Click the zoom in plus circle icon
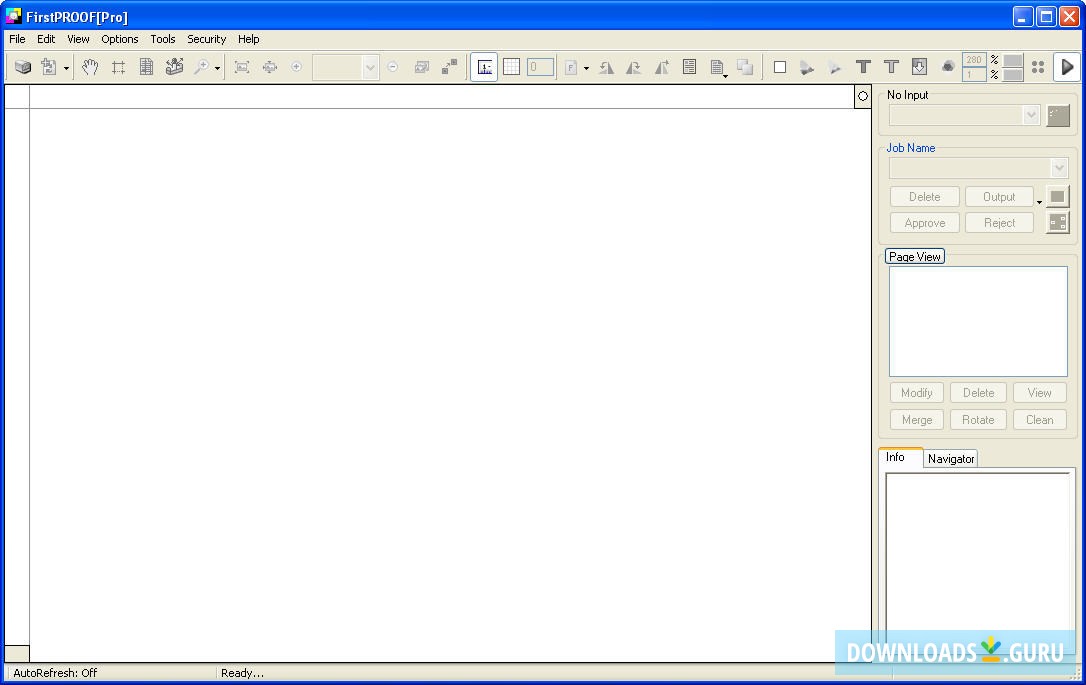This screenshot has height=685, width=1086. coord(296,67)
